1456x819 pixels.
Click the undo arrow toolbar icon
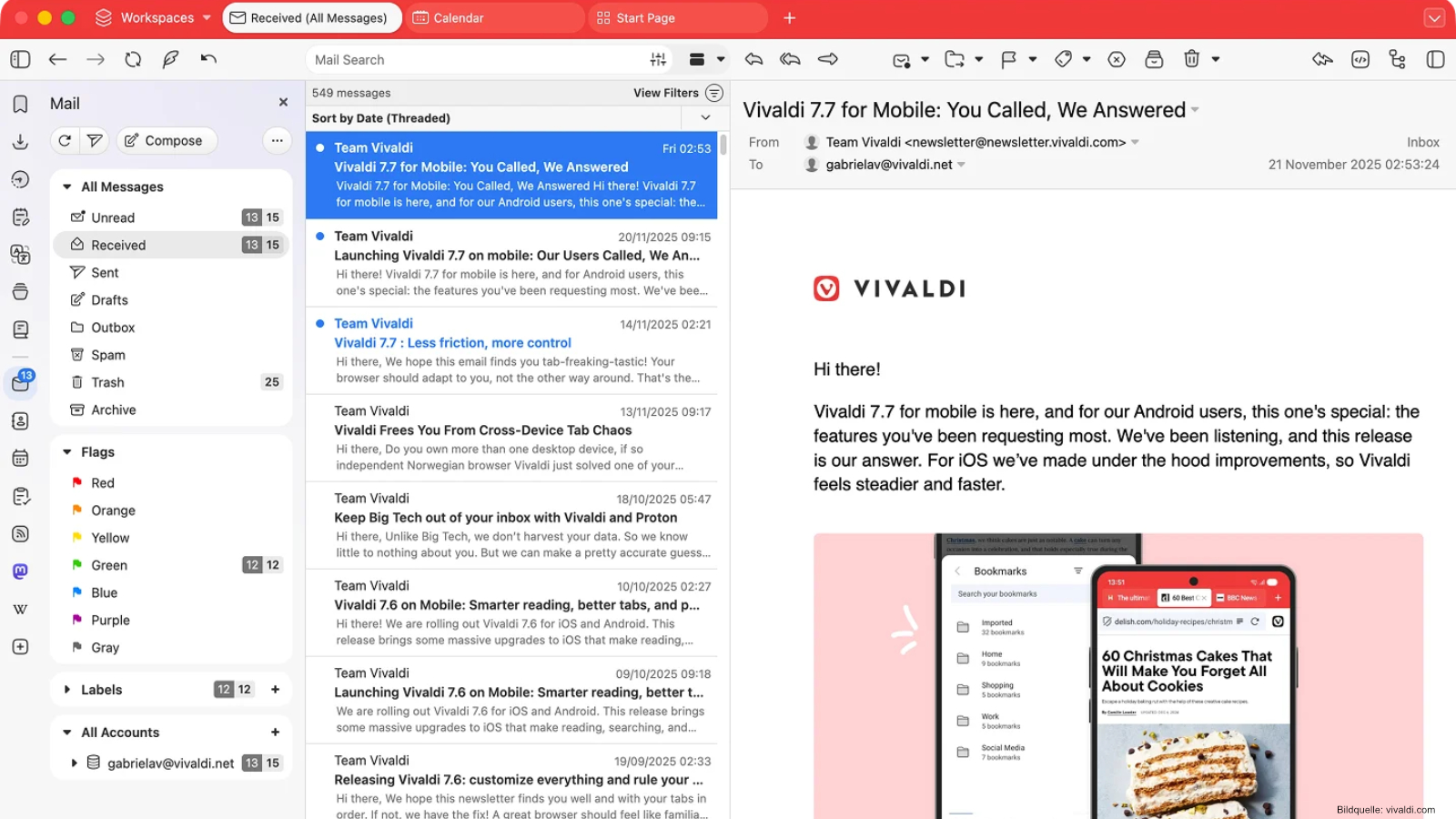[x=208, y=59]
